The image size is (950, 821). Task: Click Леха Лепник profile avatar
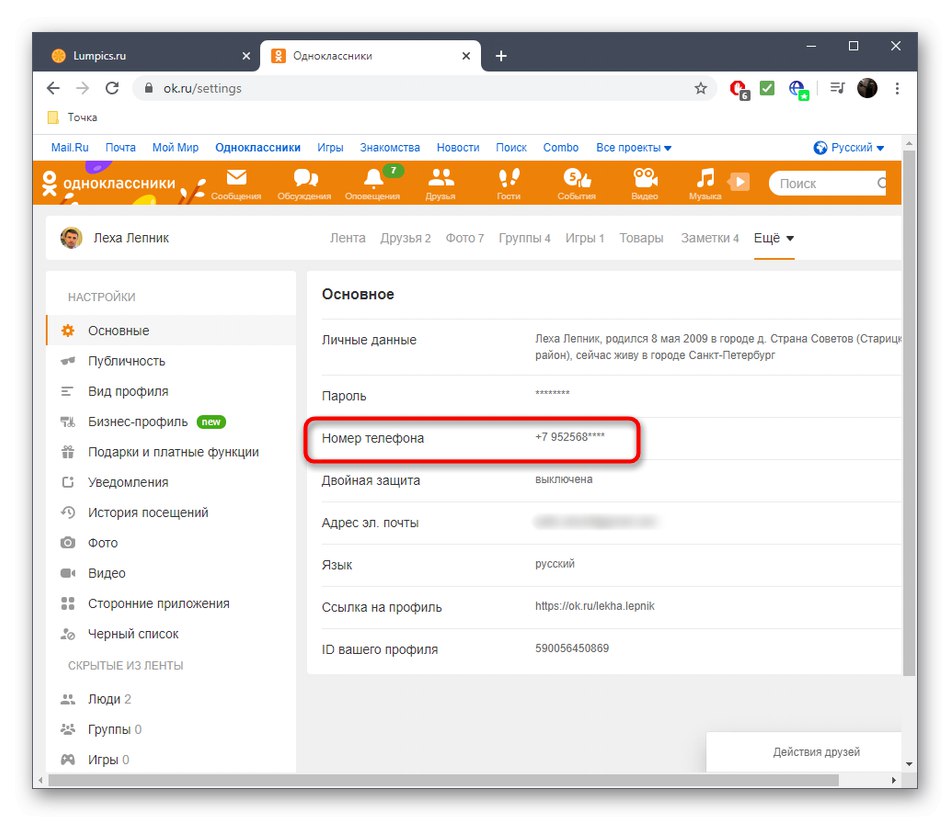(x=71, y=238)
